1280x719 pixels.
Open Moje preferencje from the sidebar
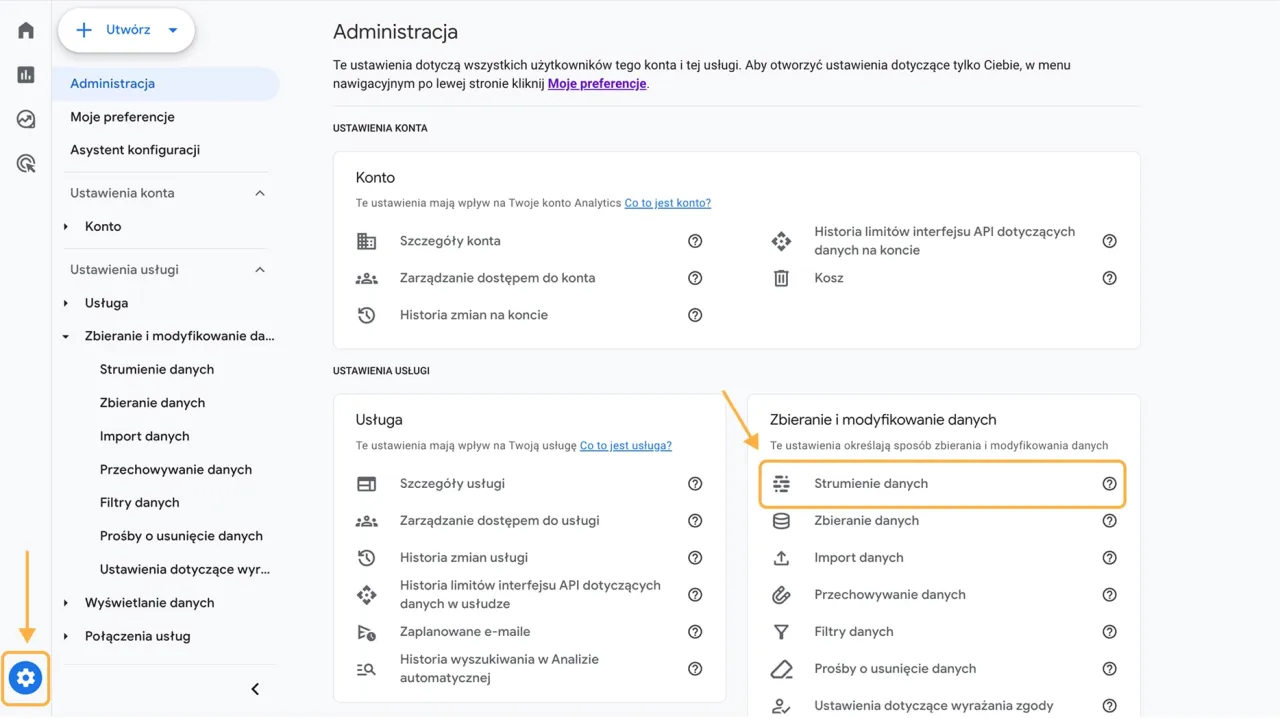122,116
